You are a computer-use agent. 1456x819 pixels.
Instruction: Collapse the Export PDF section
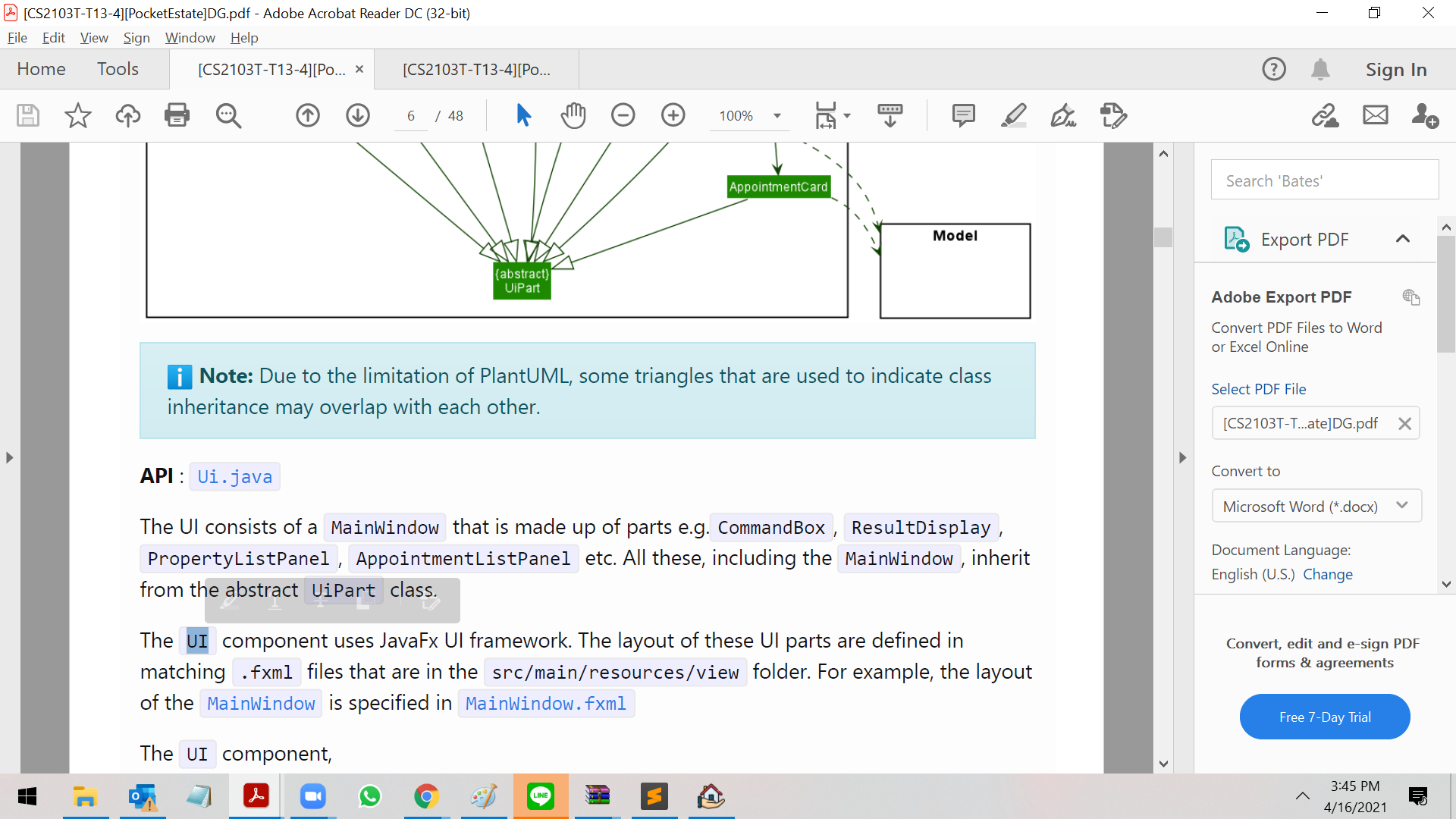[x=1402, y=239]
